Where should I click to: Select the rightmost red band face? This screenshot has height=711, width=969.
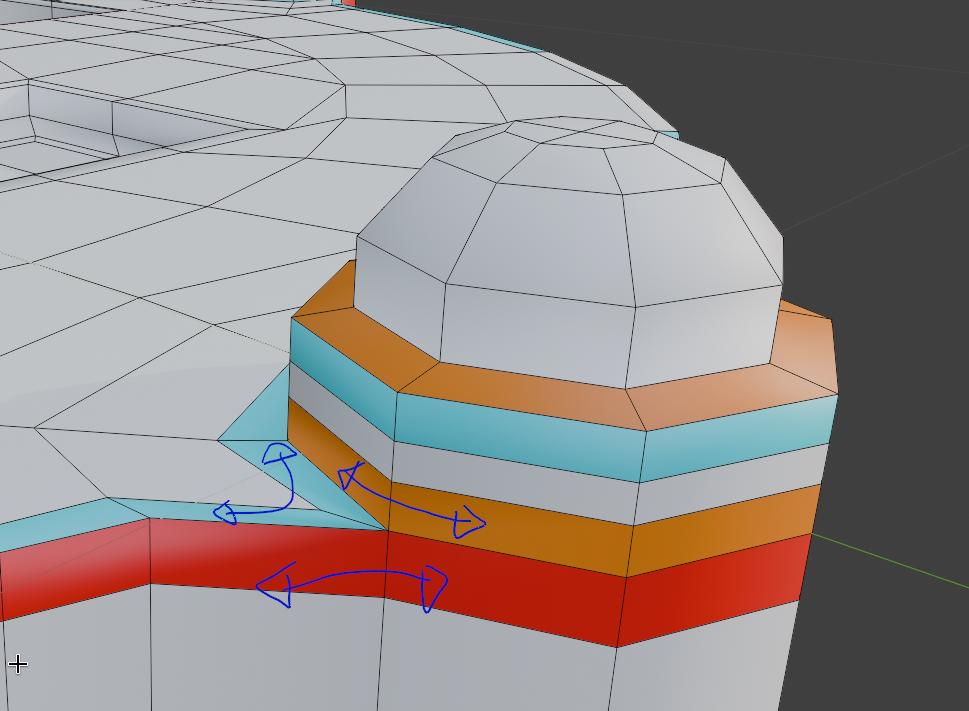click(714, 590)
